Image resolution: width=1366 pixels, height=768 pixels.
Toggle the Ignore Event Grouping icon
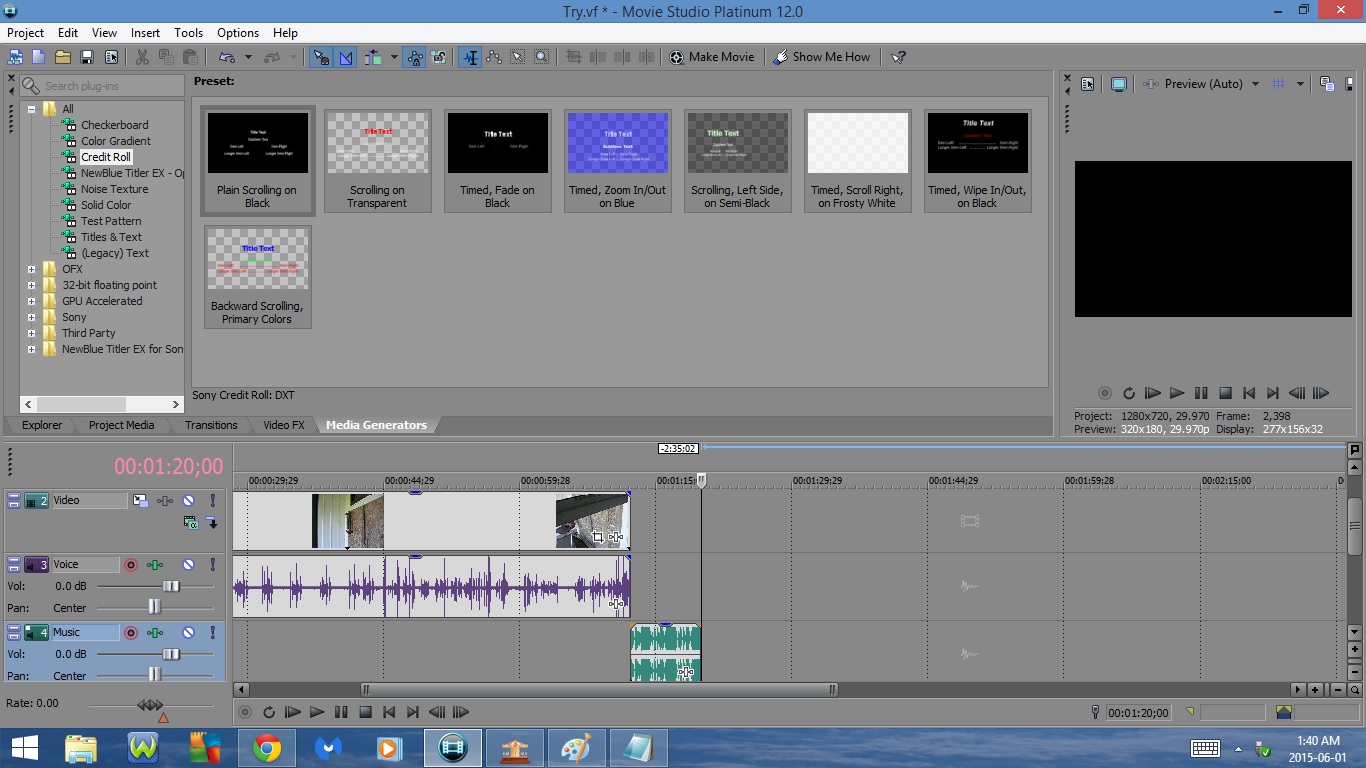pyautogui.click(x=439, y=57)
